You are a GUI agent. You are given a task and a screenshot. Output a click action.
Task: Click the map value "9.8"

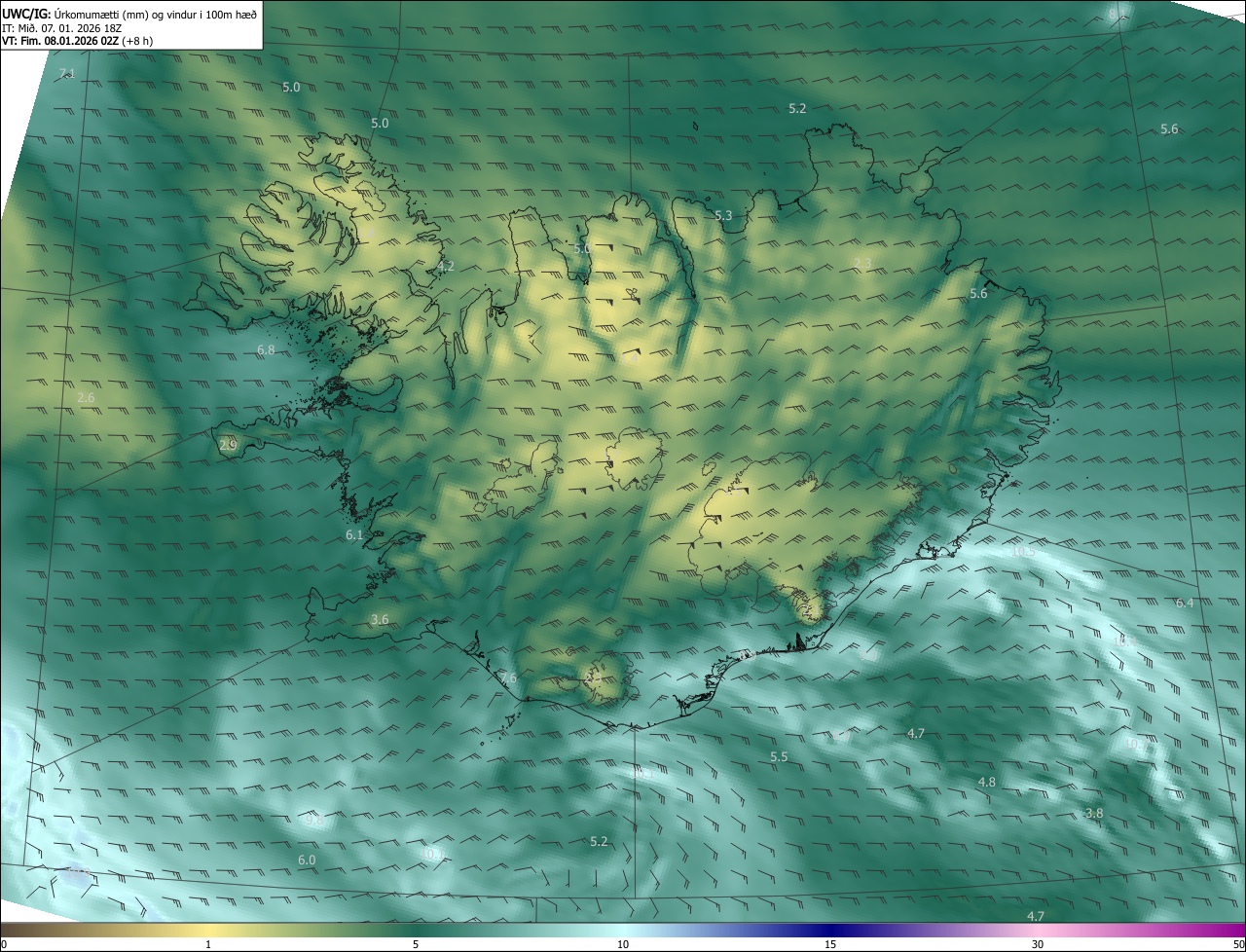coord(314,821)
